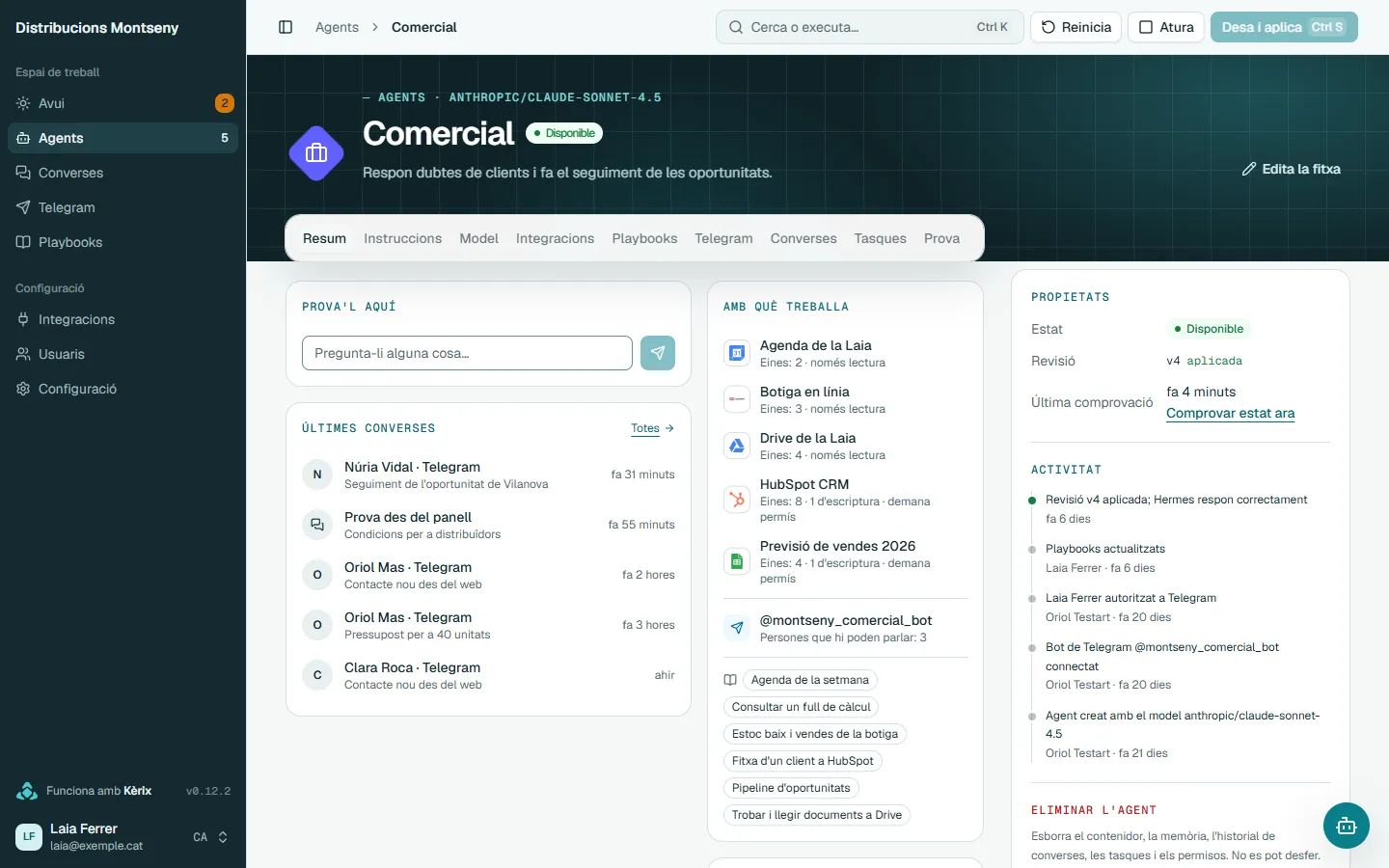Click the send message paper-plane button
The height and width of the screenshot is (868, 1389).
coord(658,353)
